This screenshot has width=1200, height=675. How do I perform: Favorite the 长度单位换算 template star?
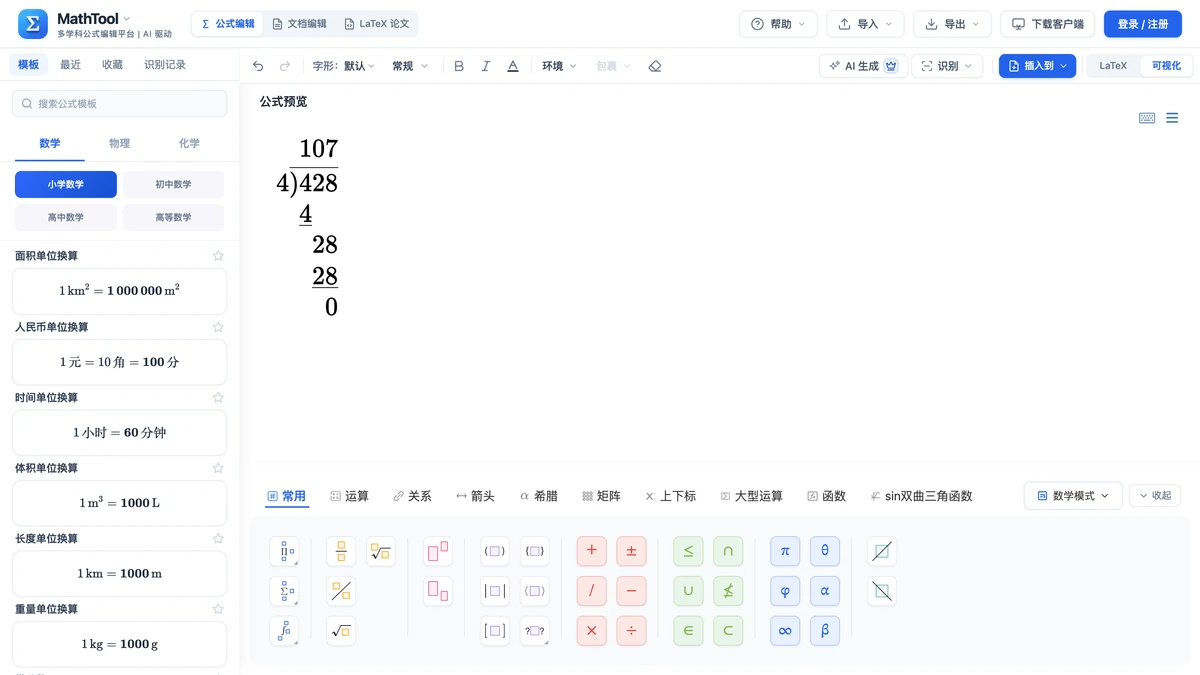[218, 539]
